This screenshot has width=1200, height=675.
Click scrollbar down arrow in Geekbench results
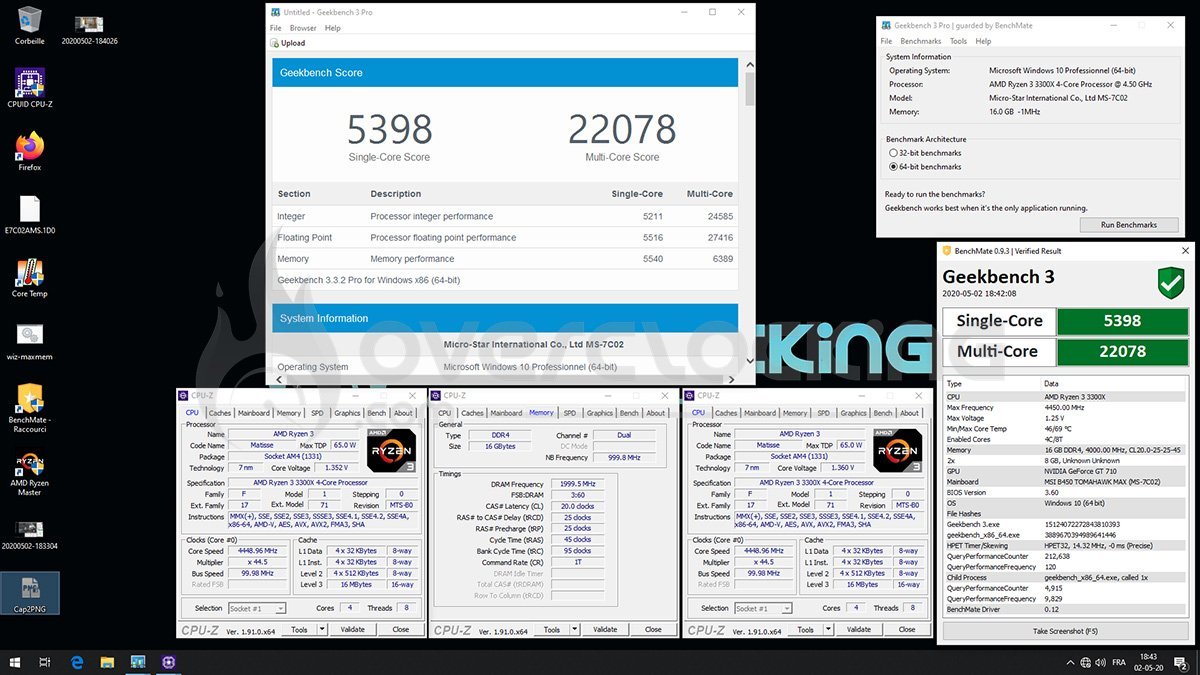[749, 362]
